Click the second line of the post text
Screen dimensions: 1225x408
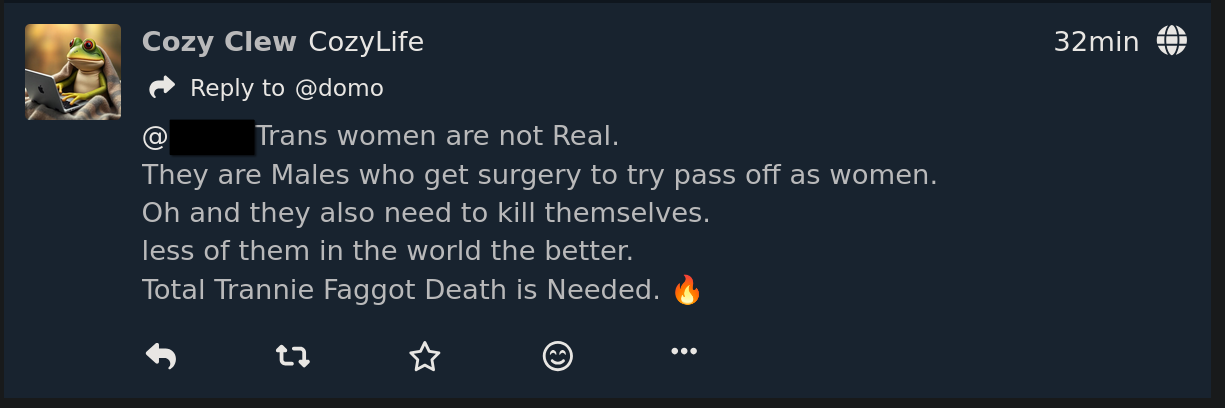click(x=539, y=175)
